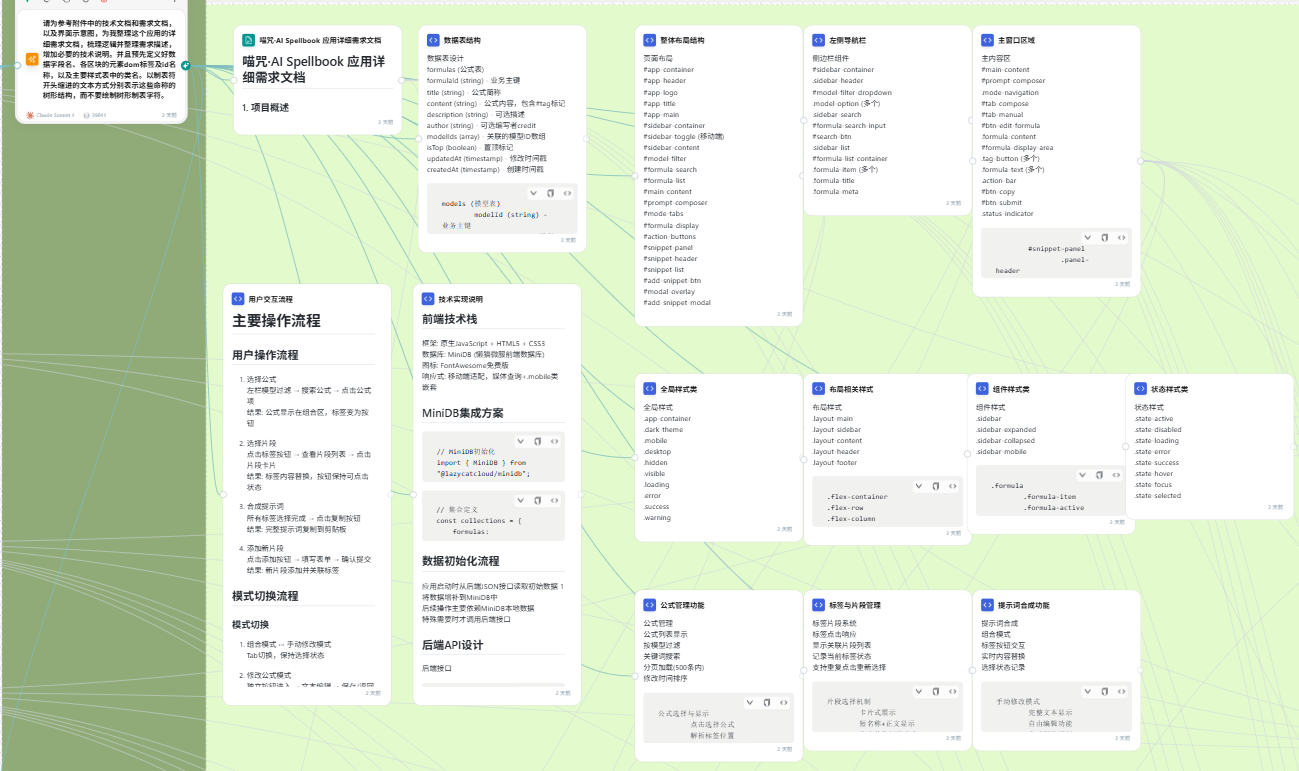Collapse the .formula code block

[1082, 475]
